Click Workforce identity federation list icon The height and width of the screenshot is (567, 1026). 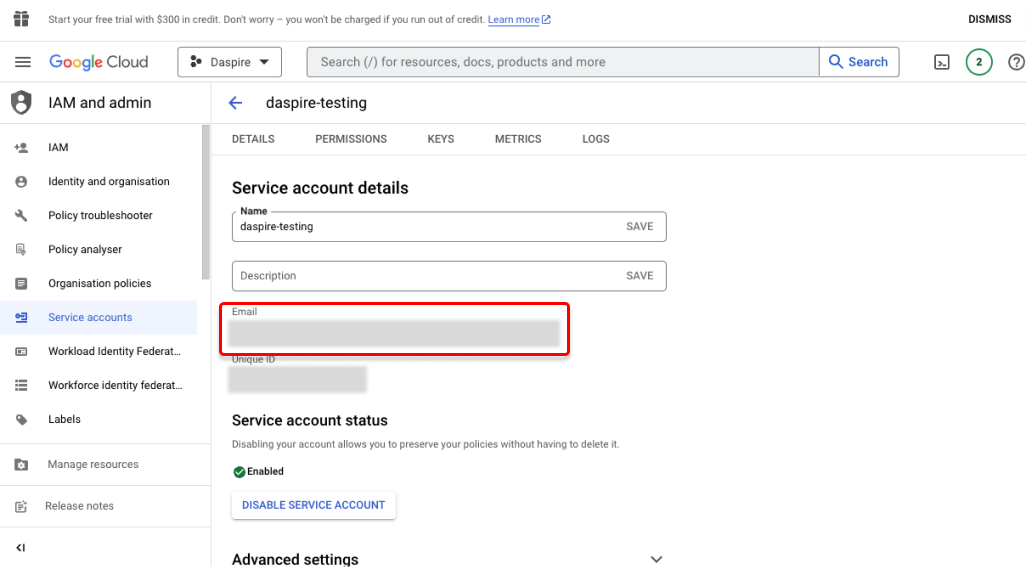tap(21, 386)
